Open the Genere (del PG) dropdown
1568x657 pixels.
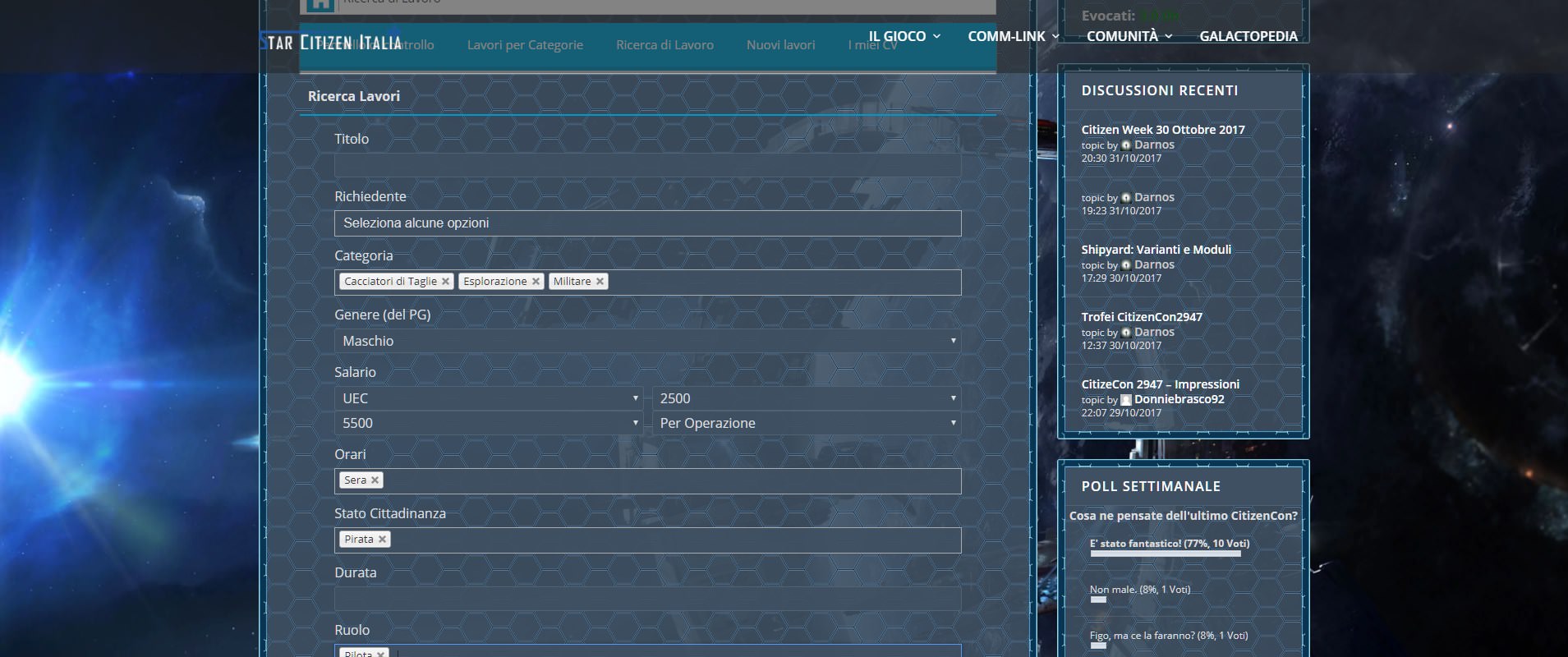click(x=647, y=341)
